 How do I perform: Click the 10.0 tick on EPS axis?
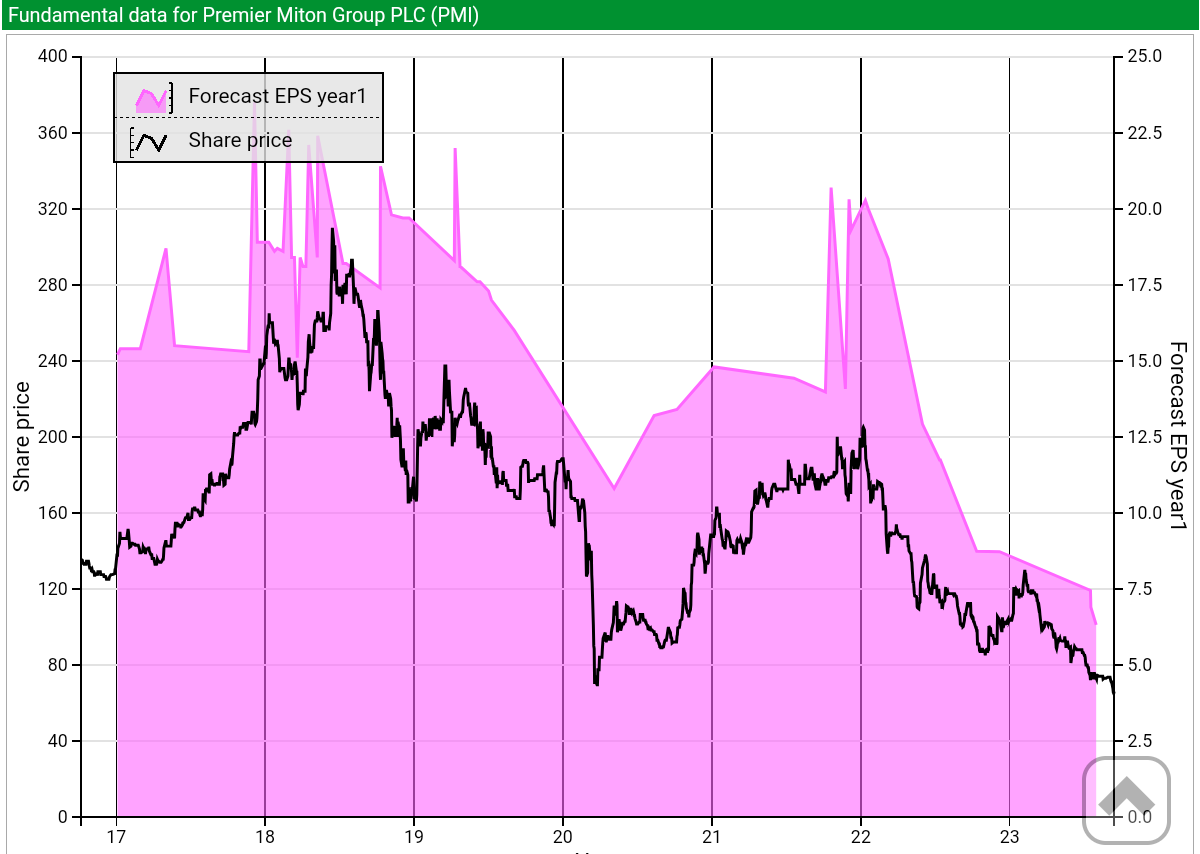(1144, 513)
